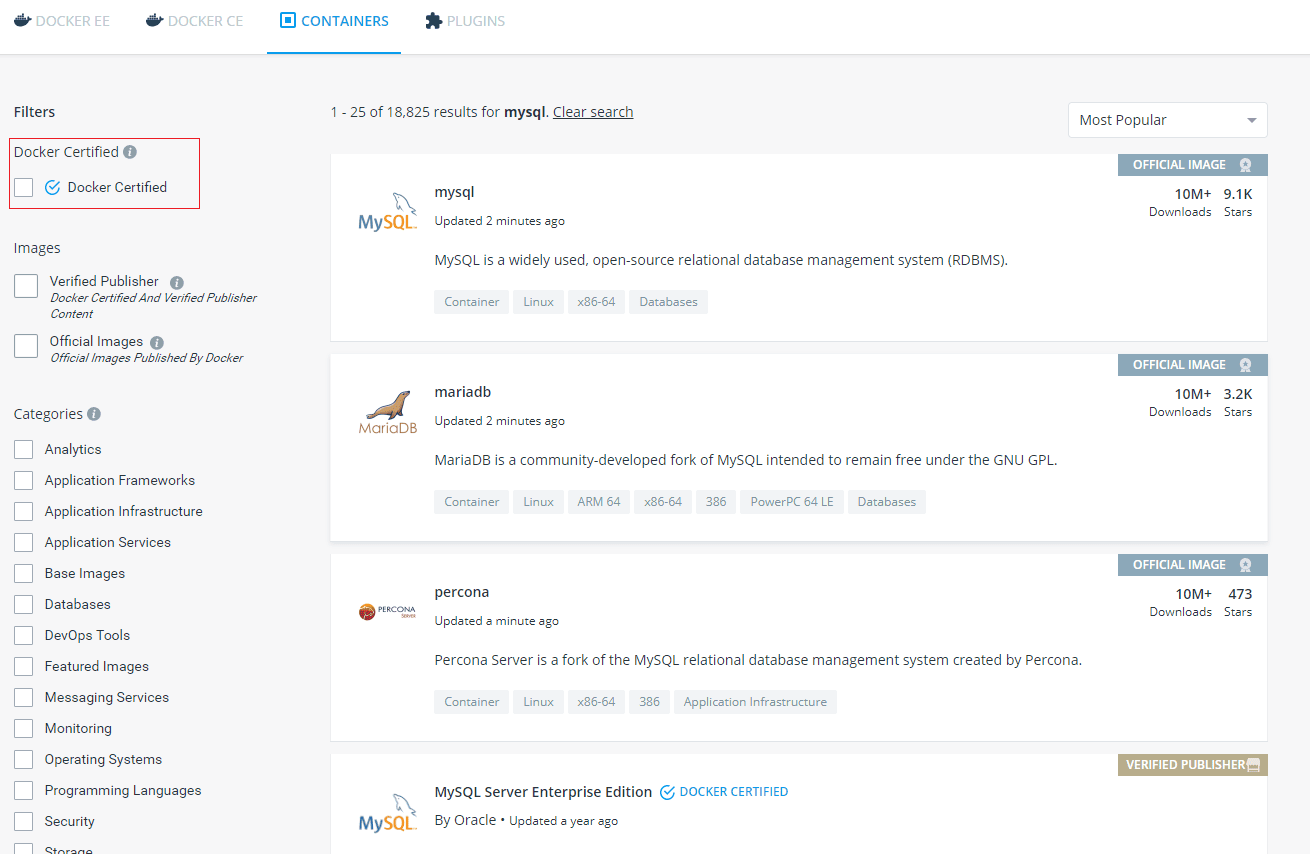This screenshot has width=1310, height=854.
Task: Click the info icon beside Docker Certified heading
Action: click(130, 152)
